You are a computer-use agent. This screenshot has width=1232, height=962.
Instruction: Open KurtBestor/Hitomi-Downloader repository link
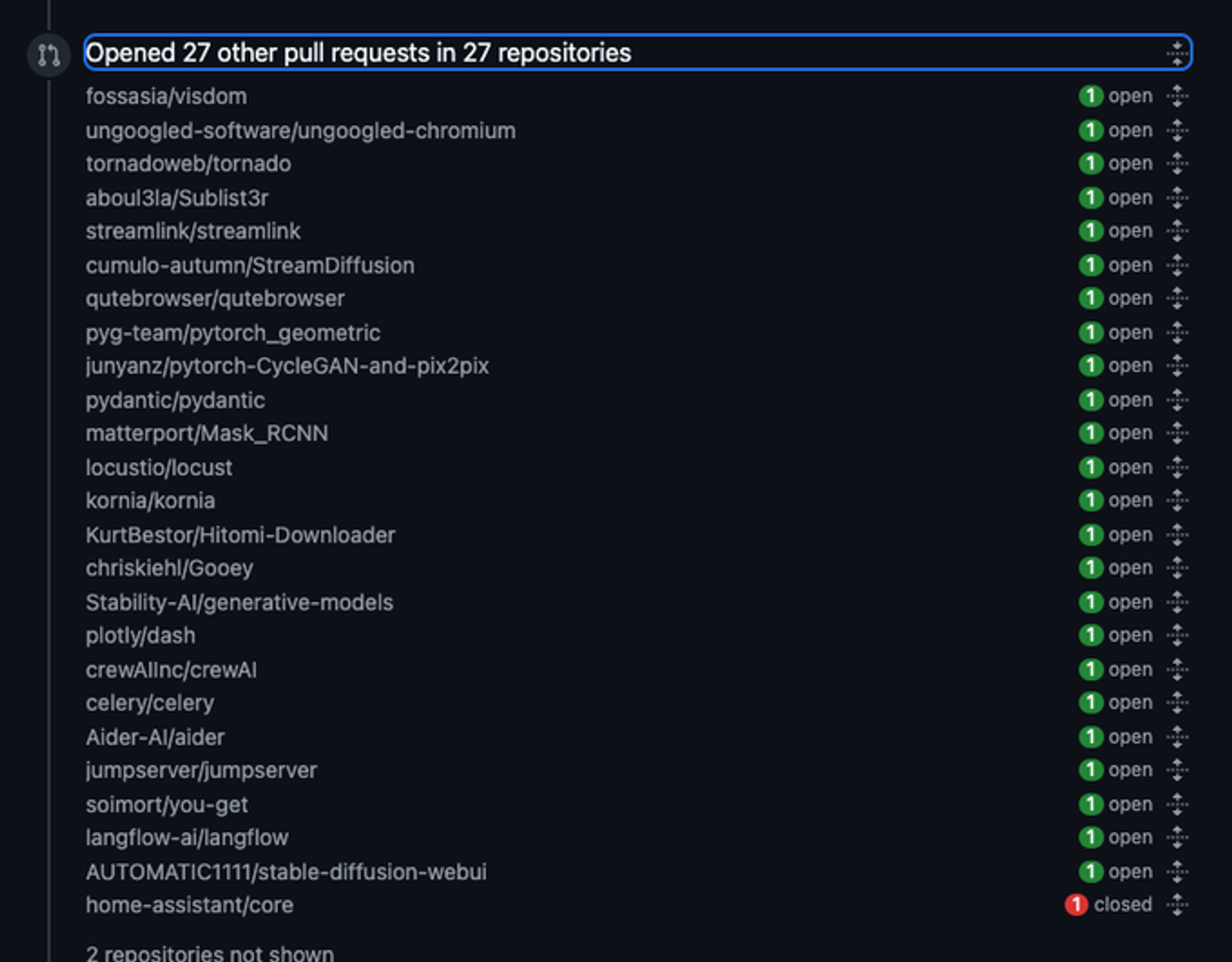coord(240,535)
